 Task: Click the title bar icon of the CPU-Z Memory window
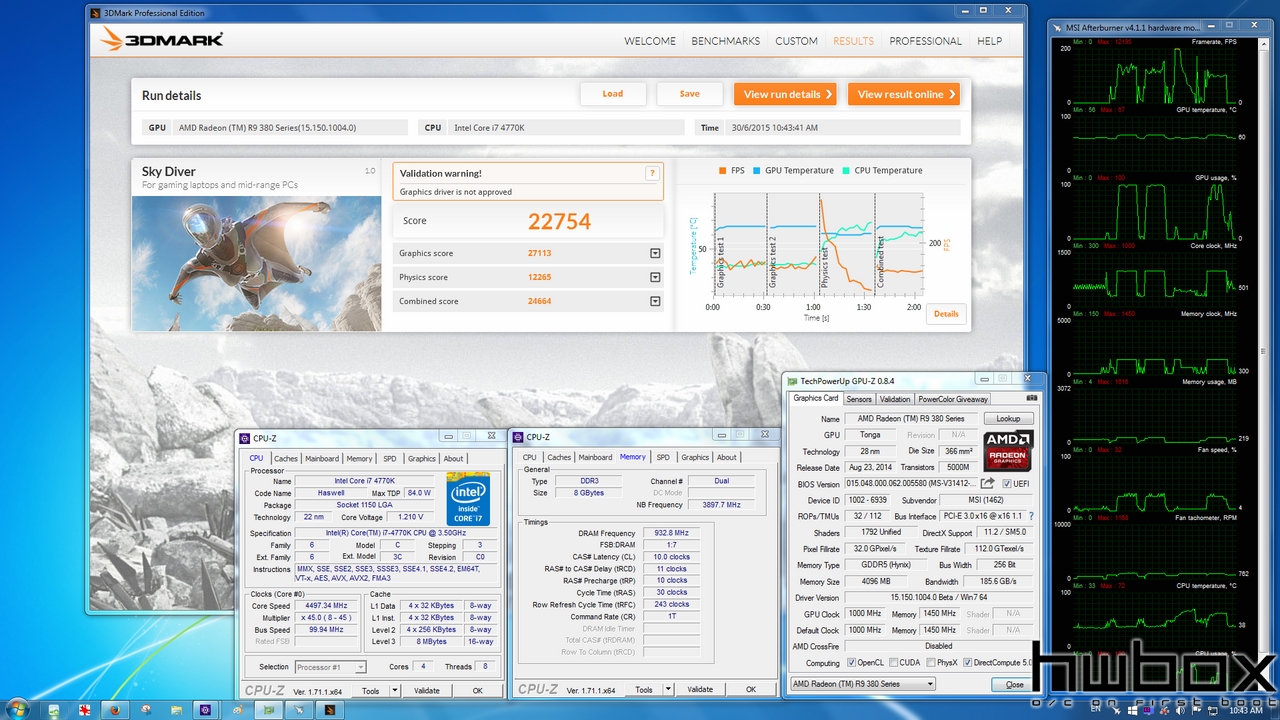tap(517, 437)
